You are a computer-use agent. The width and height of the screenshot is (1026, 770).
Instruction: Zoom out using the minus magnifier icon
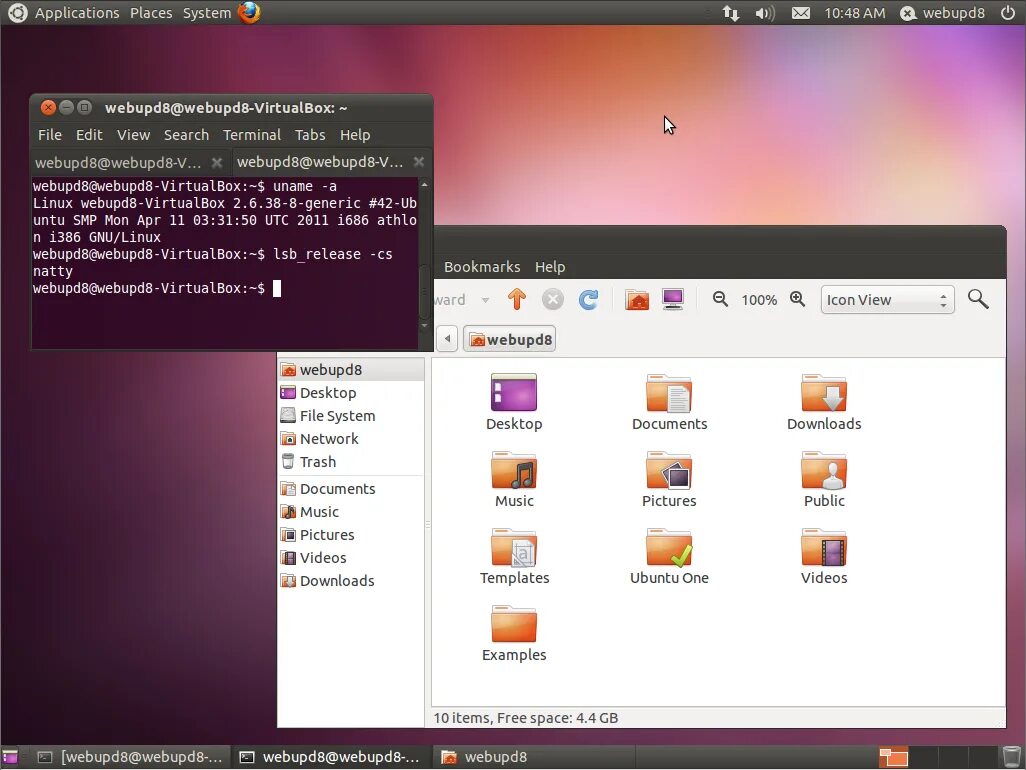(721, 299)
